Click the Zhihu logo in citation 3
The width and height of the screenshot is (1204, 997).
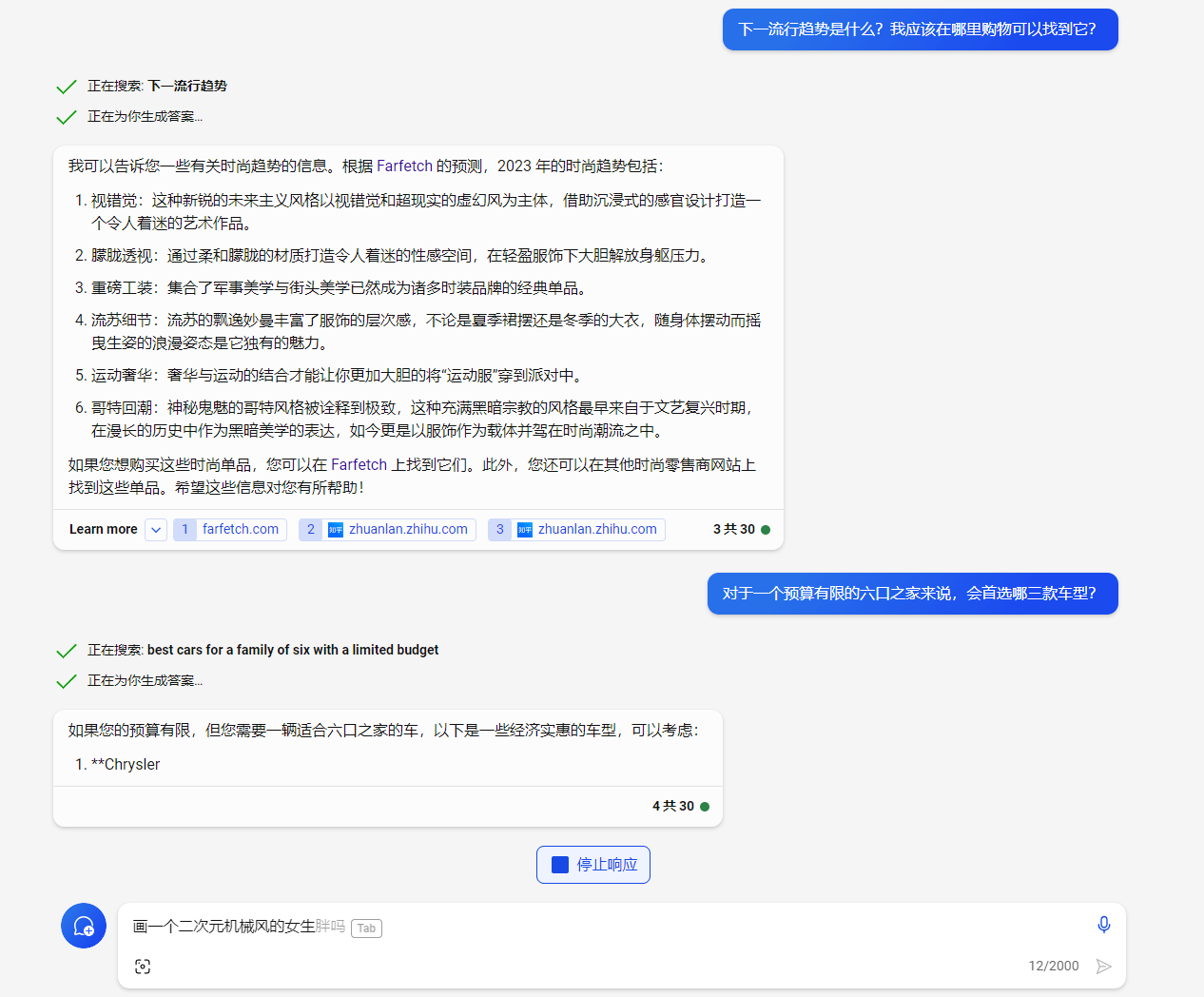tap(525, 529)
